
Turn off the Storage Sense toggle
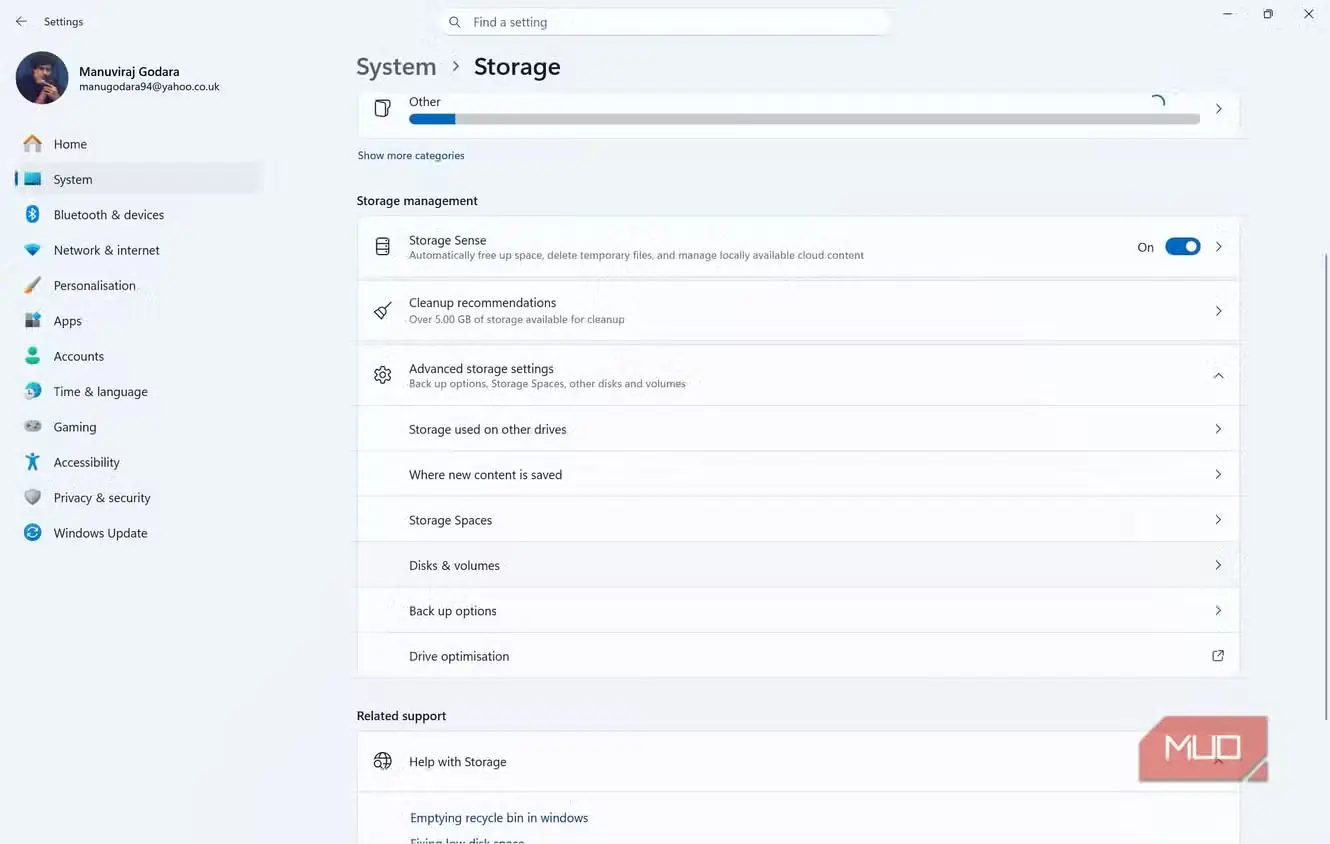pos(1182,247)
